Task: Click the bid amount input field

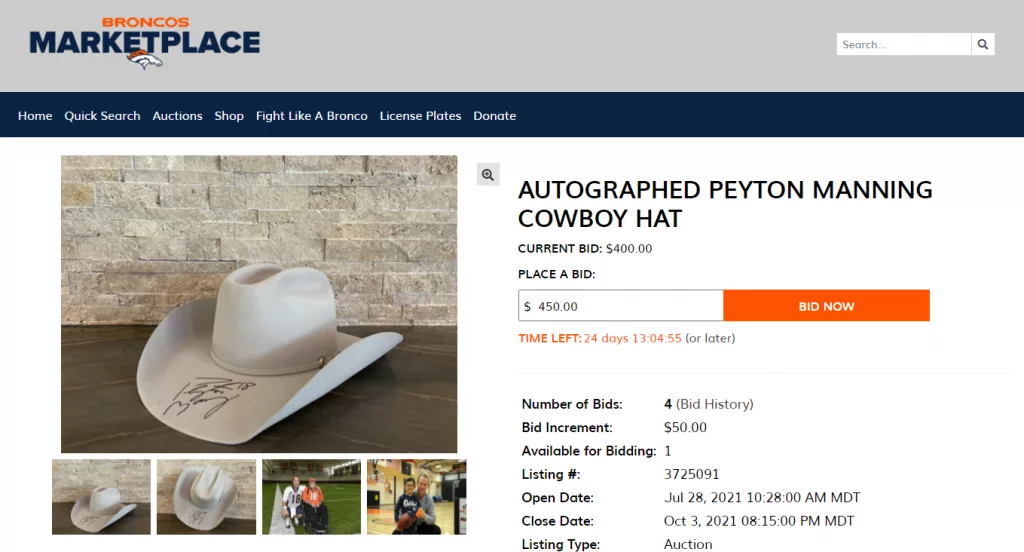Action: [620, 306]
